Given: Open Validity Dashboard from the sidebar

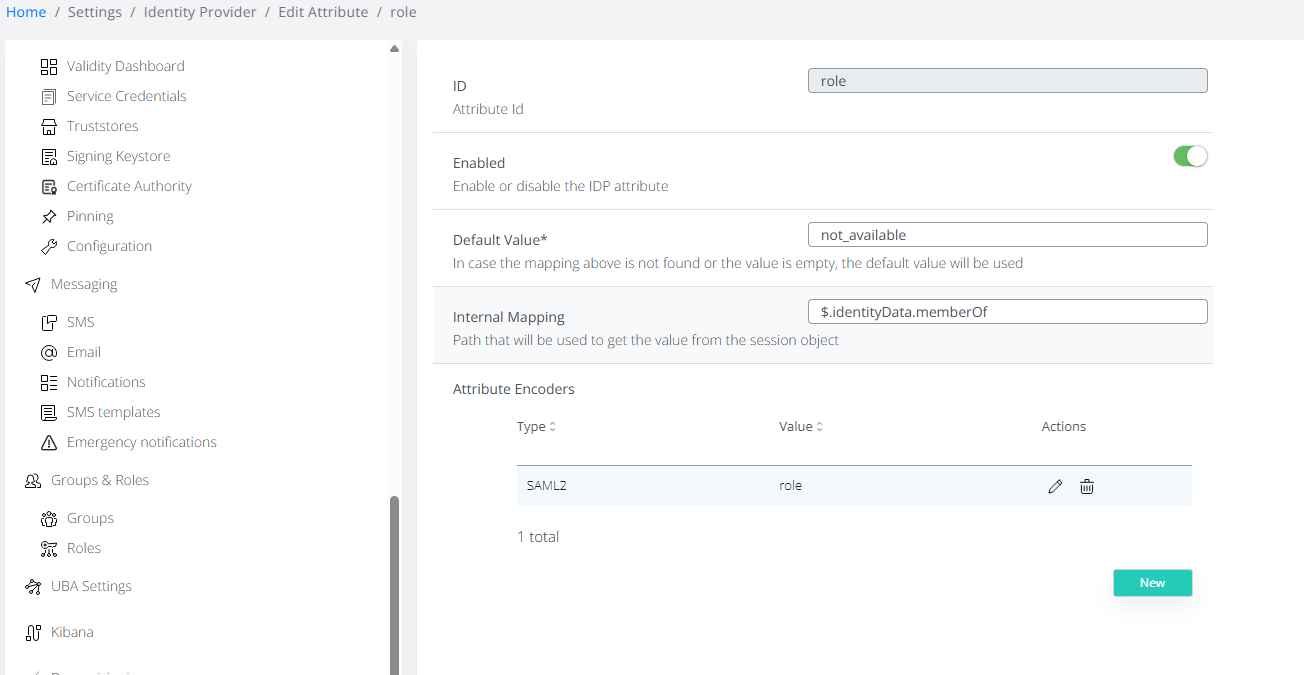Looking at the screenshot, I should tap(125, 66).
